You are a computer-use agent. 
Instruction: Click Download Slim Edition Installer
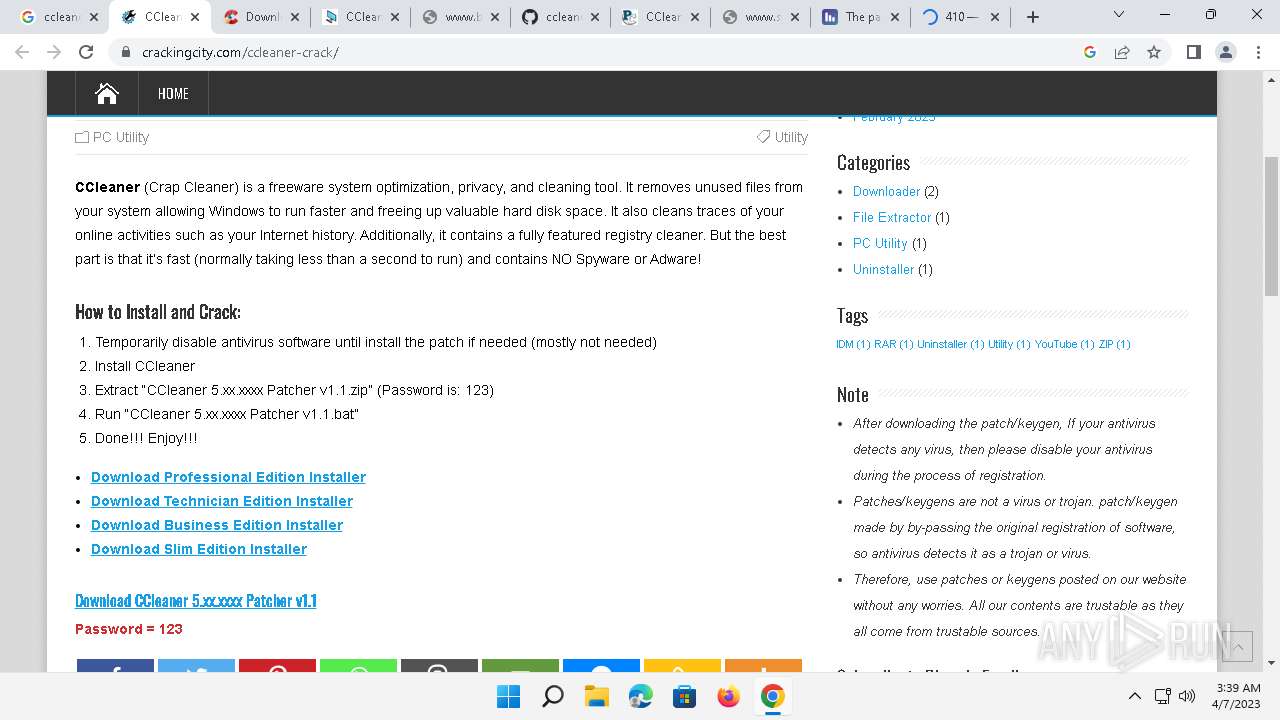199,549
